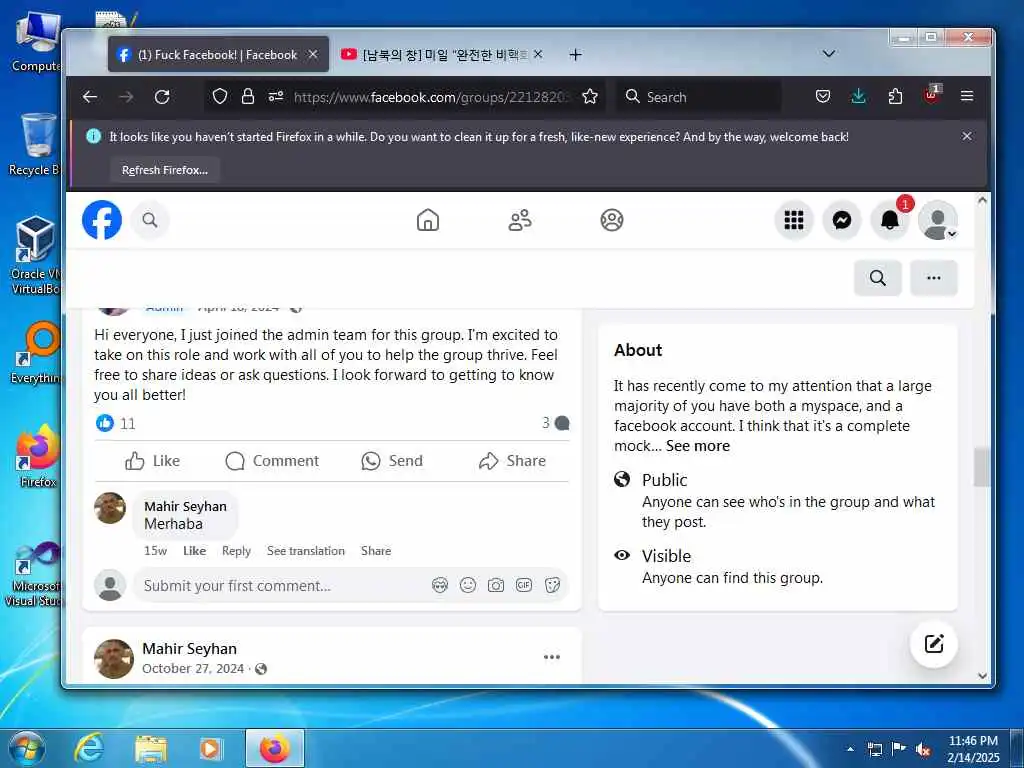Open Firefox application hamburger menu

967,97
